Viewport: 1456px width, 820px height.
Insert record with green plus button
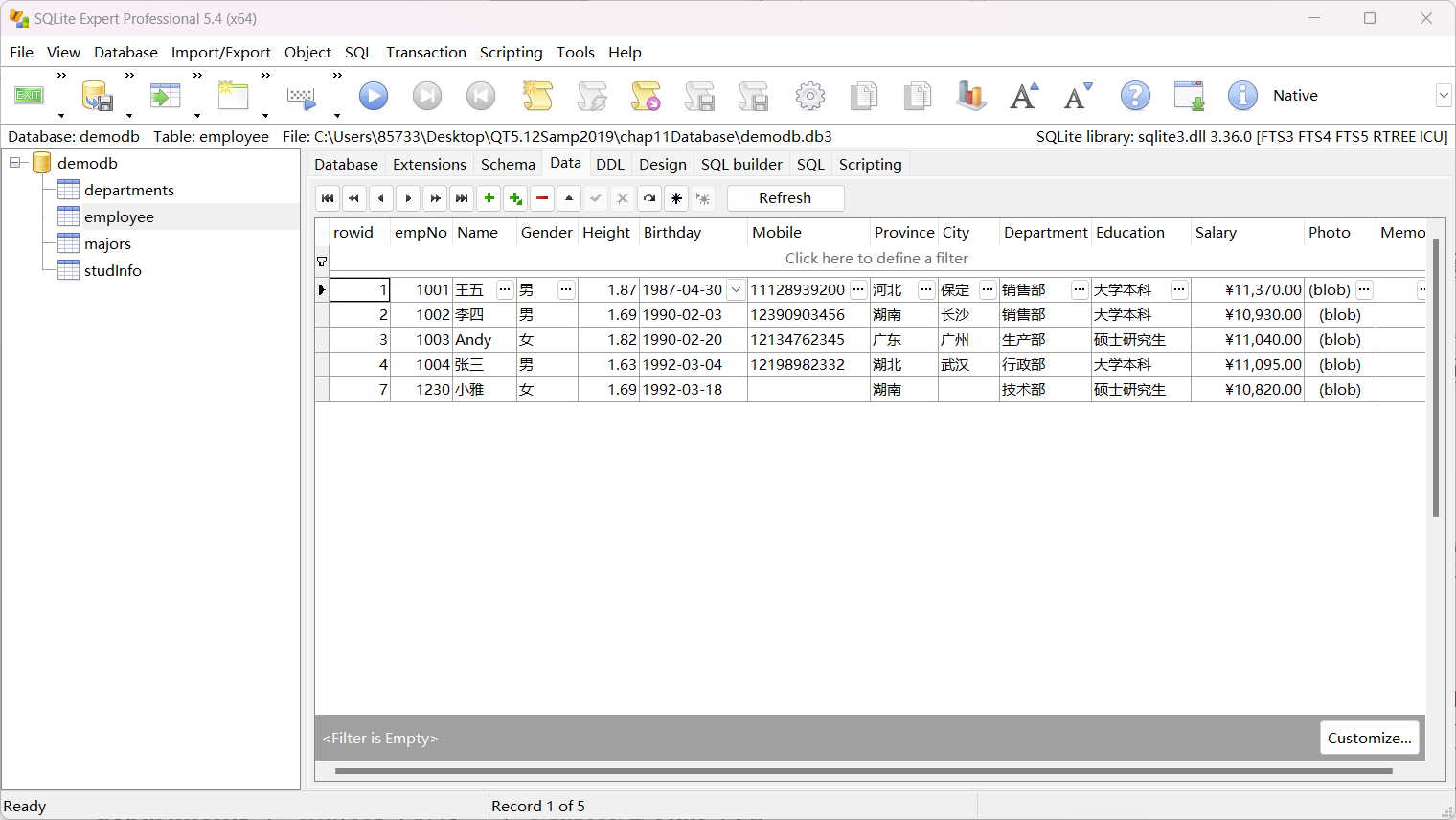coord(489,198)
